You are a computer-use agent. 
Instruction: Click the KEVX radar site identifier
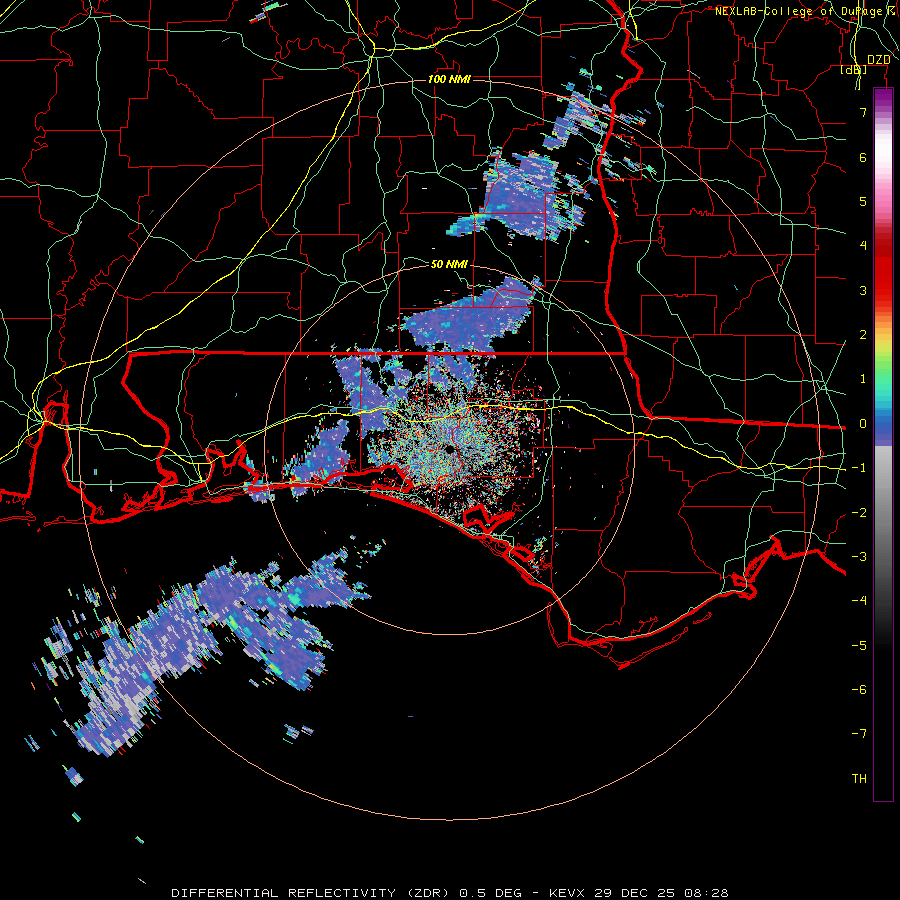coord(568,893)
